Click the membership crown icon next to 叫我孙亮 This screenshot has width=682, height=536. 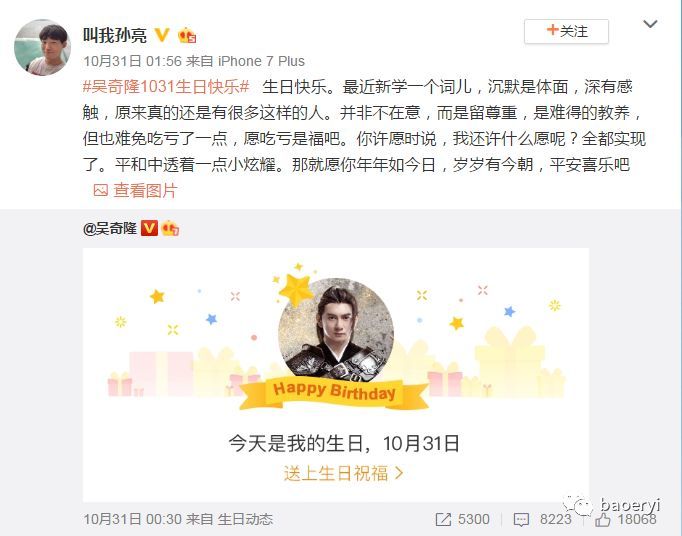pos(187,35)
